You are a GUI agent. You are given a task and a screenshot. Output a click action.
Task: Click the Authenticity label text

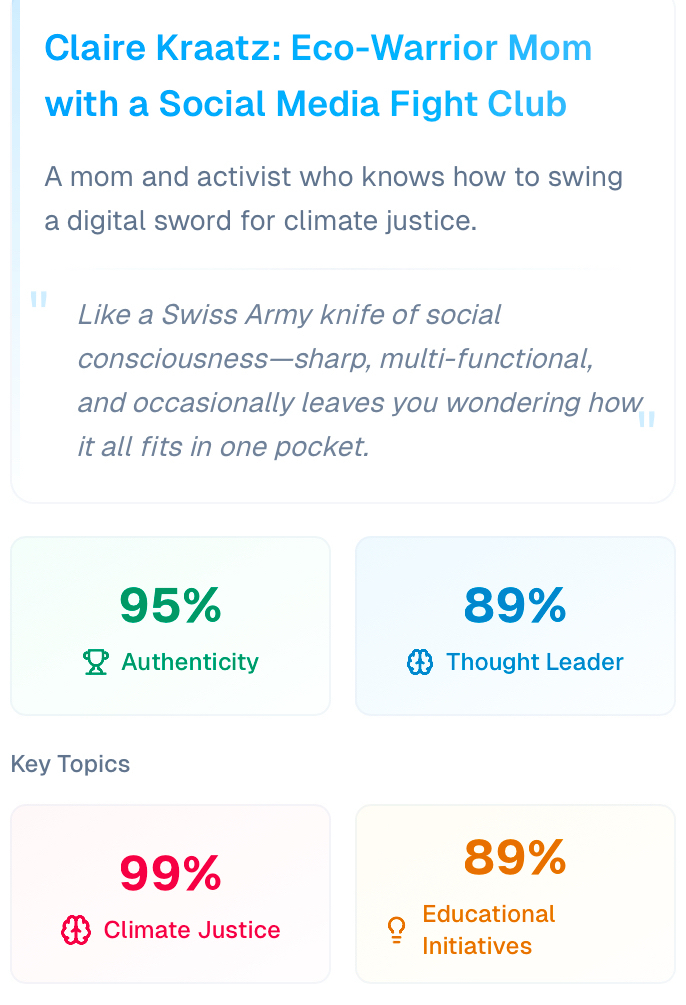click(190, 662)
